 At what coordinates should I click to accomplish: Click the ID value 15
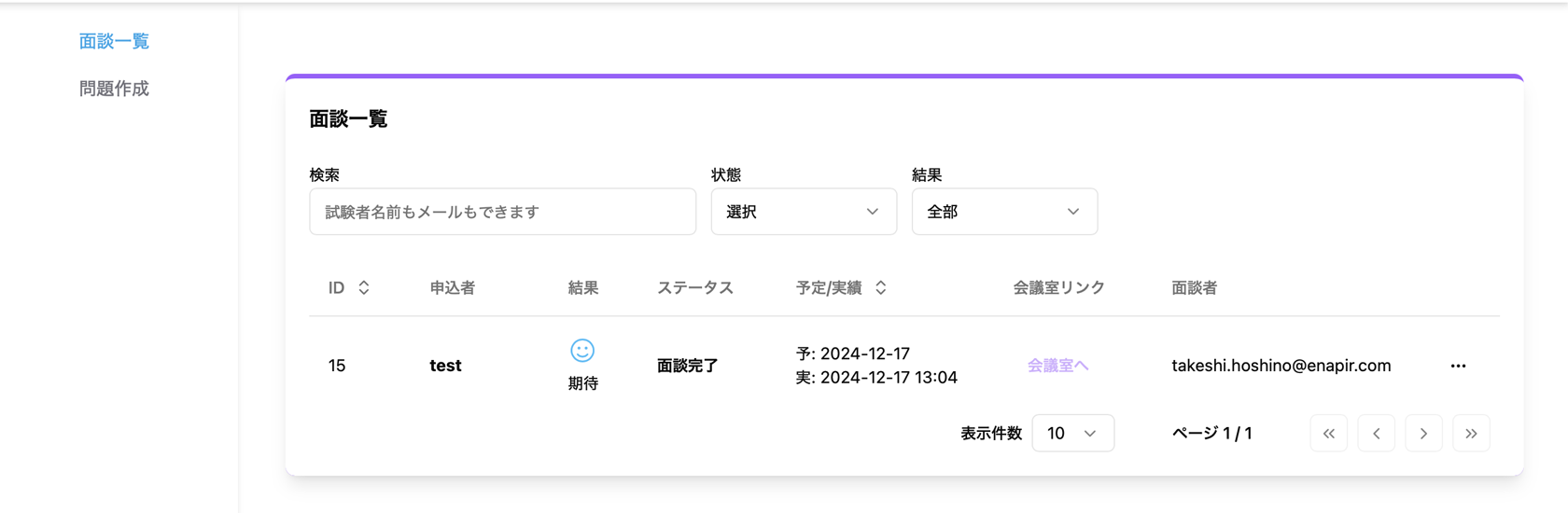coord(337,366)
